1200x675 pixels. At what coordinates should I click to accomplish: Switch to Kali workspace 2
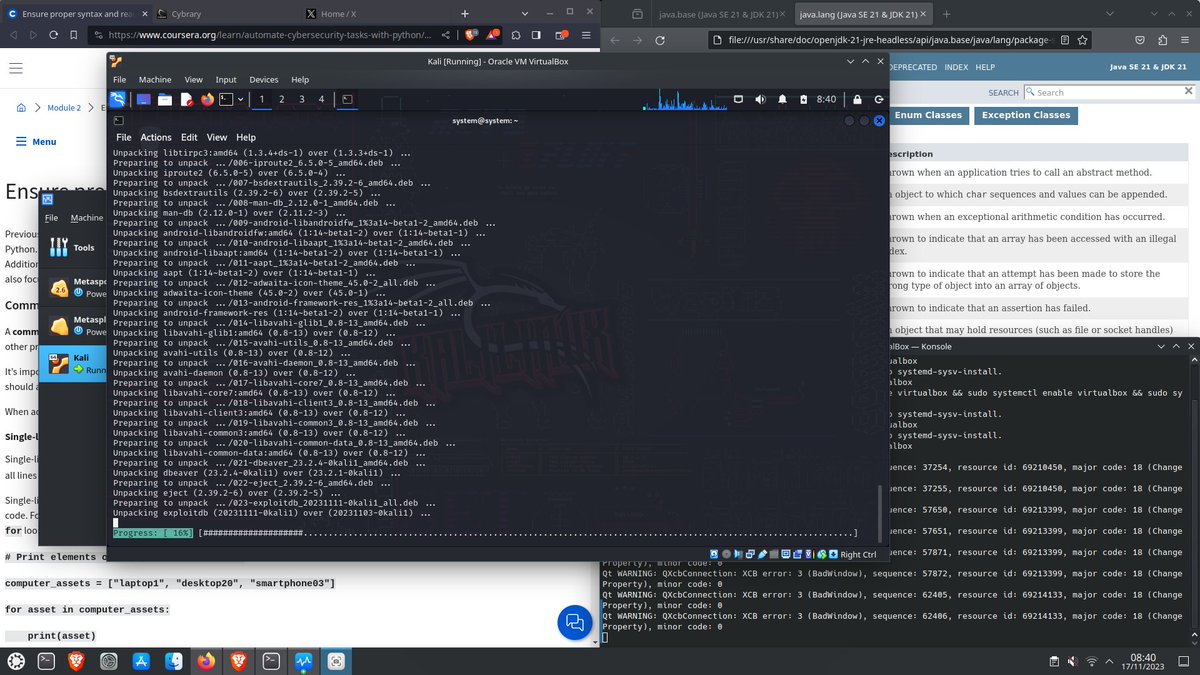click(282, 99)
